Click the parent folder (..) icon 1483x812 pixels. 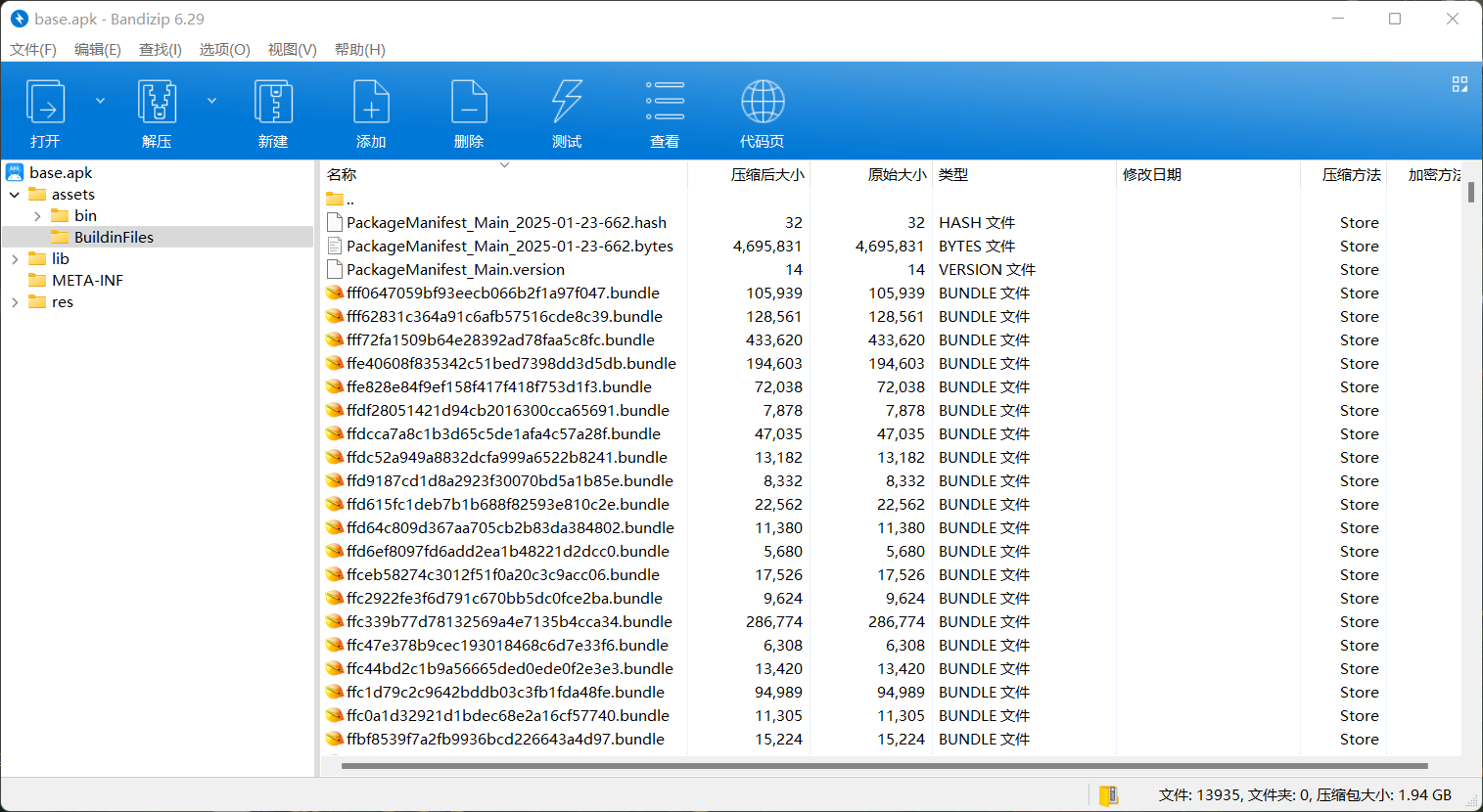click(x=335, y=199)
